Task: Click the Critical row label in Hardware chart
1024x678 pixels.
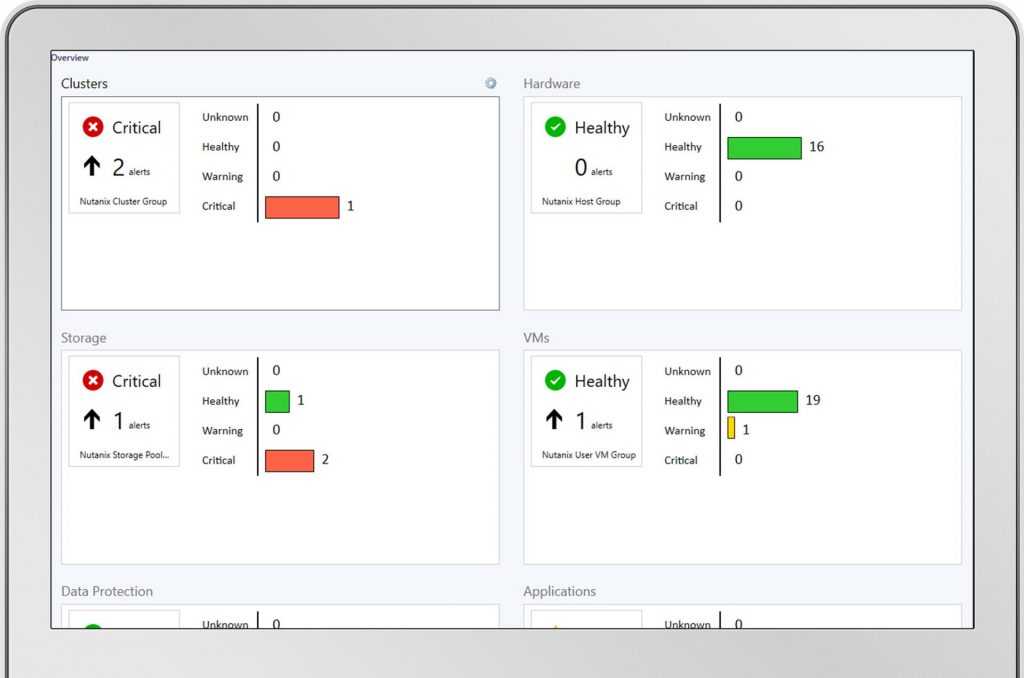Action: pos(681,206)
